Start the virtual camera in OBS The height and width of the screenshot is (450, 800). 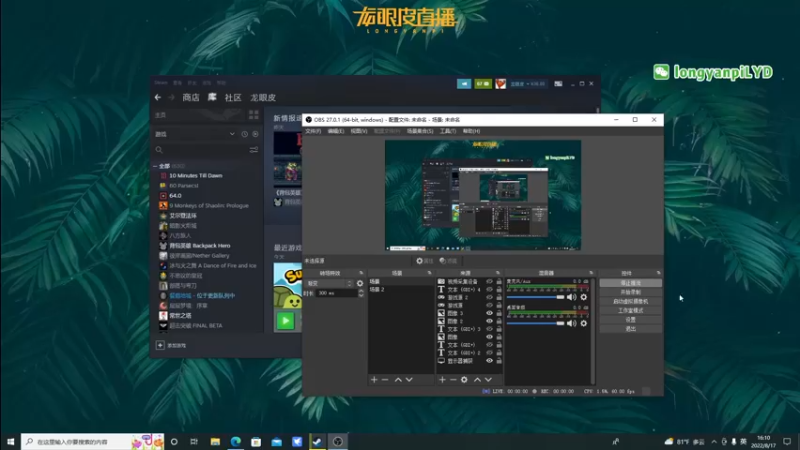631,301
